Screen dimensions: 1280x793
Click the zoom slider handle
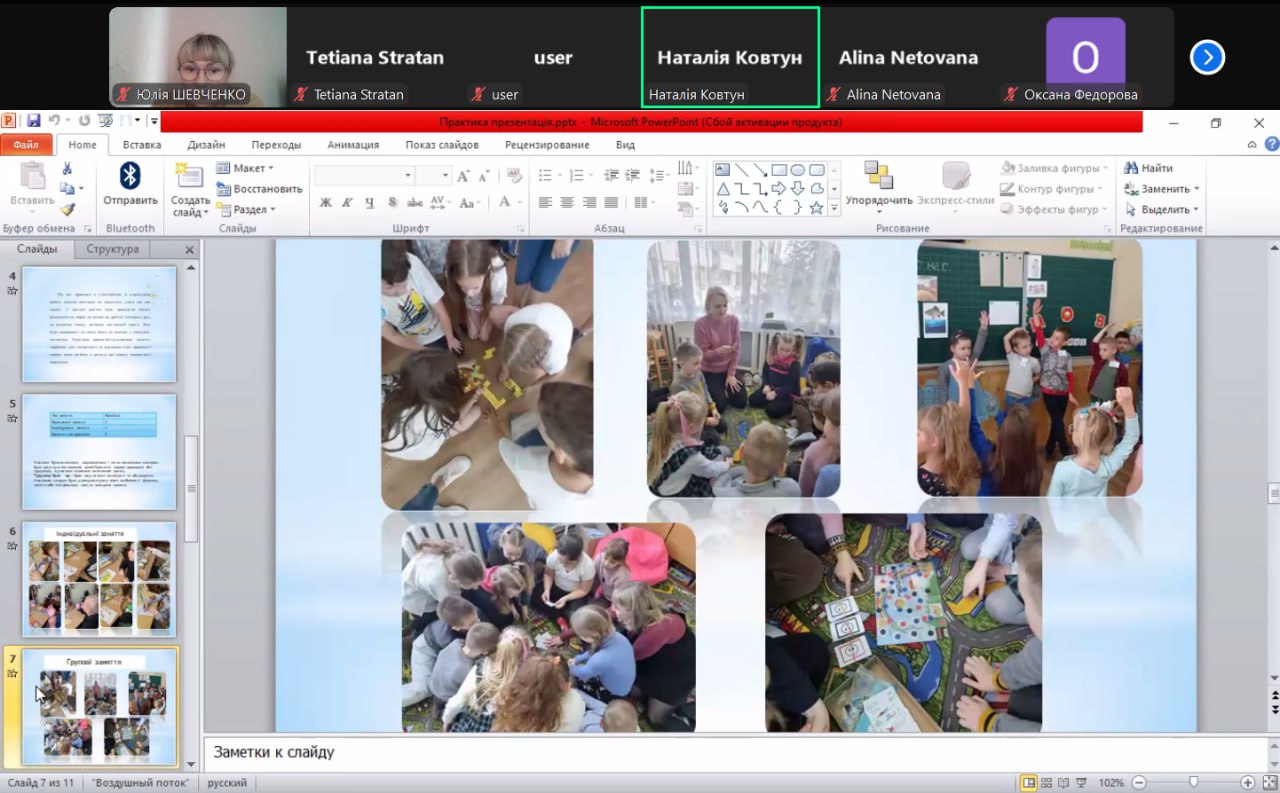[1192, 782]
